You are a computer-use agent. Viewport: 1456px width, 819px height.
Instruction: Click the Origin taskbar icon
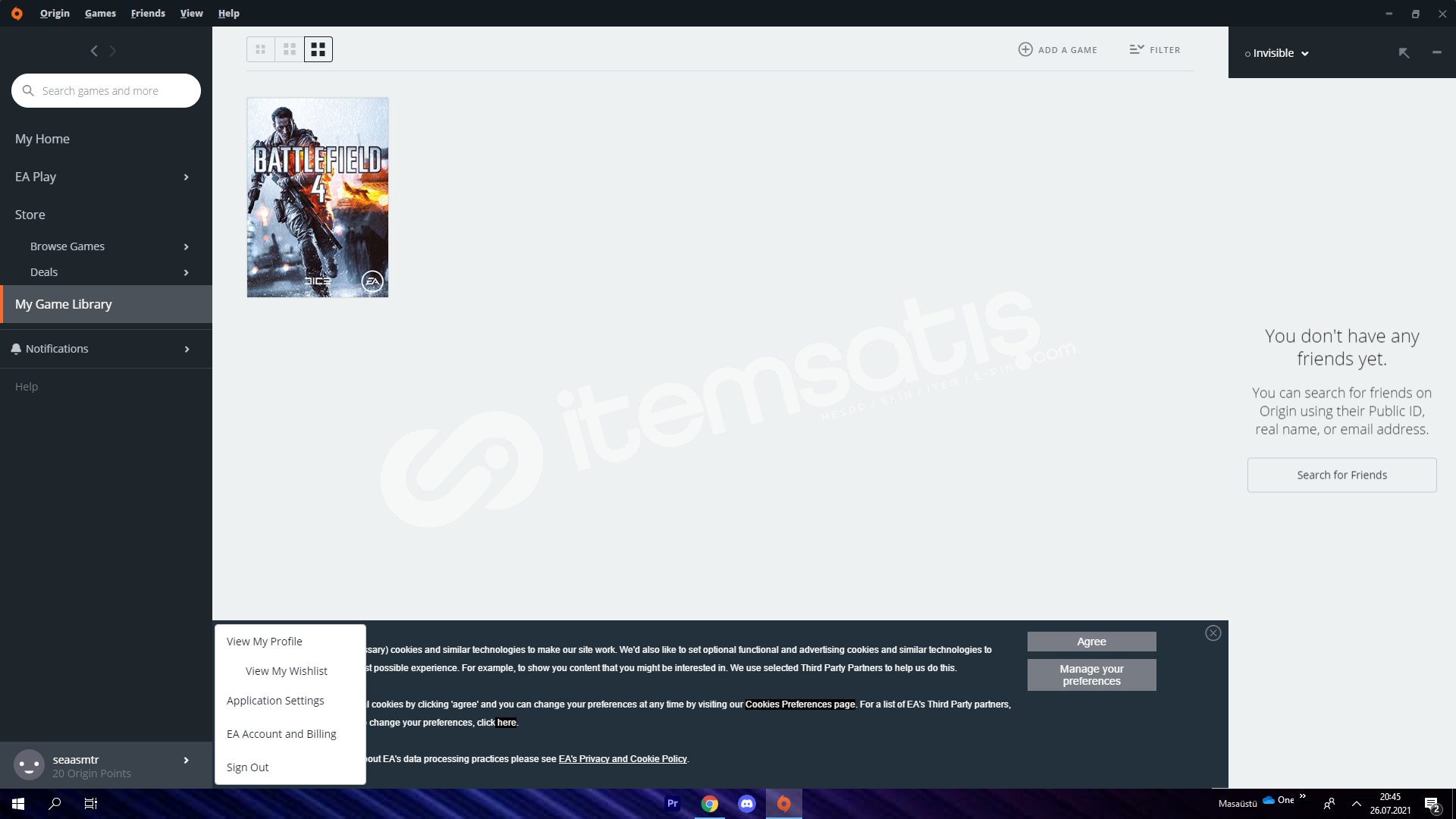tap(784, 804)
